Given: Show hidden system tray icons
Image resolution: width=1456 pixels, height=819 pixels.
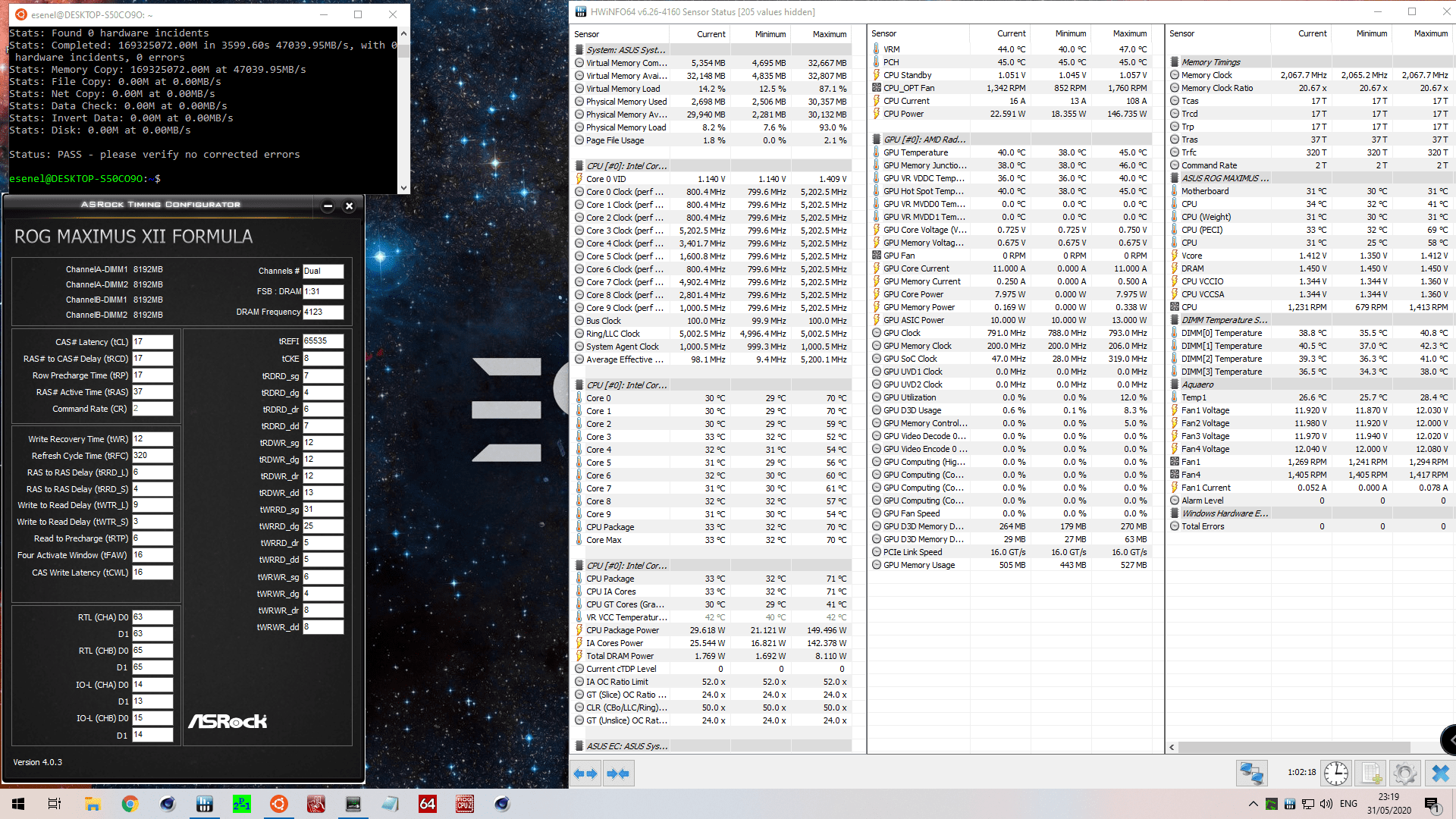Looking at the screenshot, I should [x=1253, y=804].
